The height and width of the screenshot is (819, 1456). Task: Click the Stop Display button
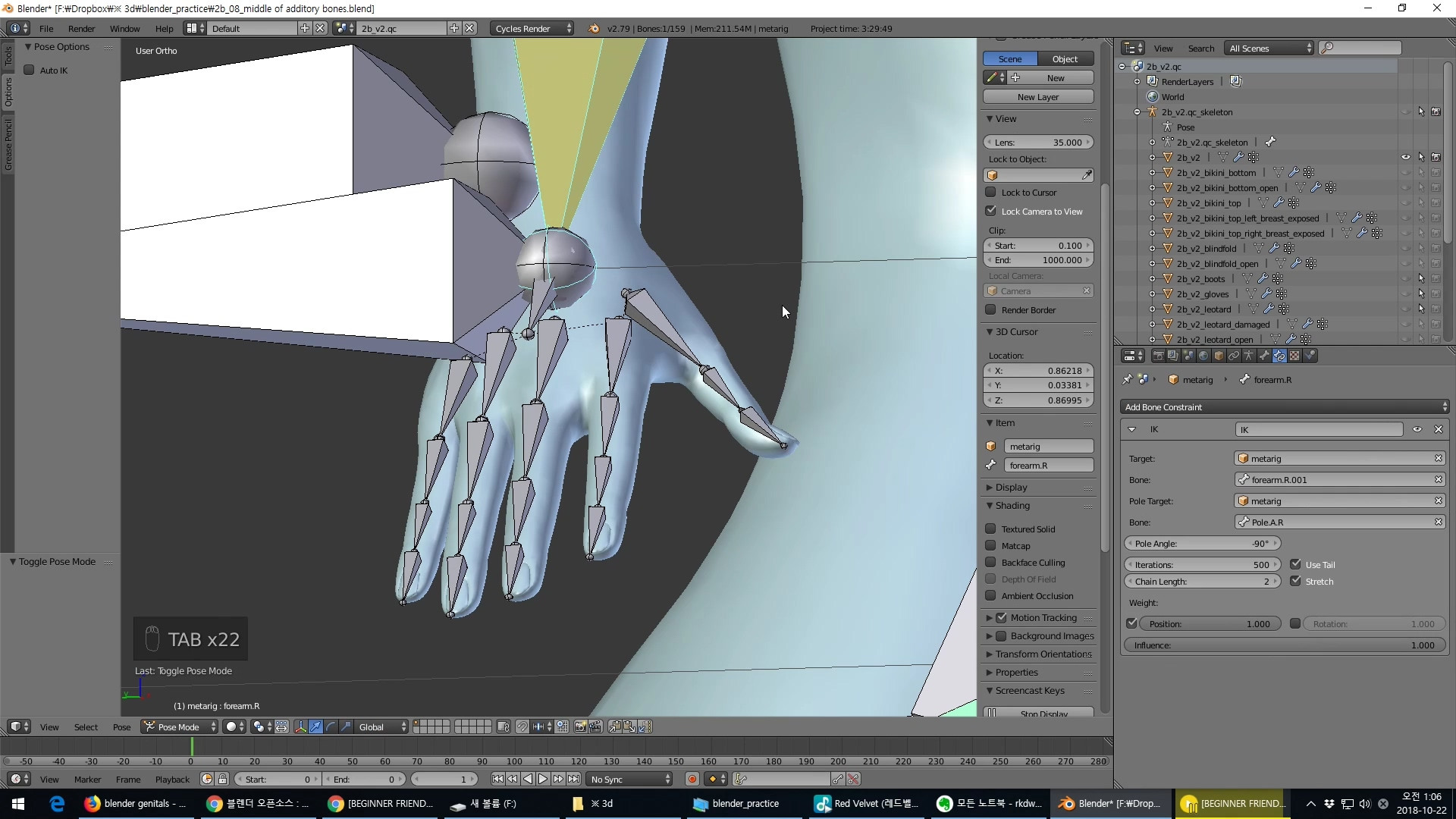click(1038, 713)
